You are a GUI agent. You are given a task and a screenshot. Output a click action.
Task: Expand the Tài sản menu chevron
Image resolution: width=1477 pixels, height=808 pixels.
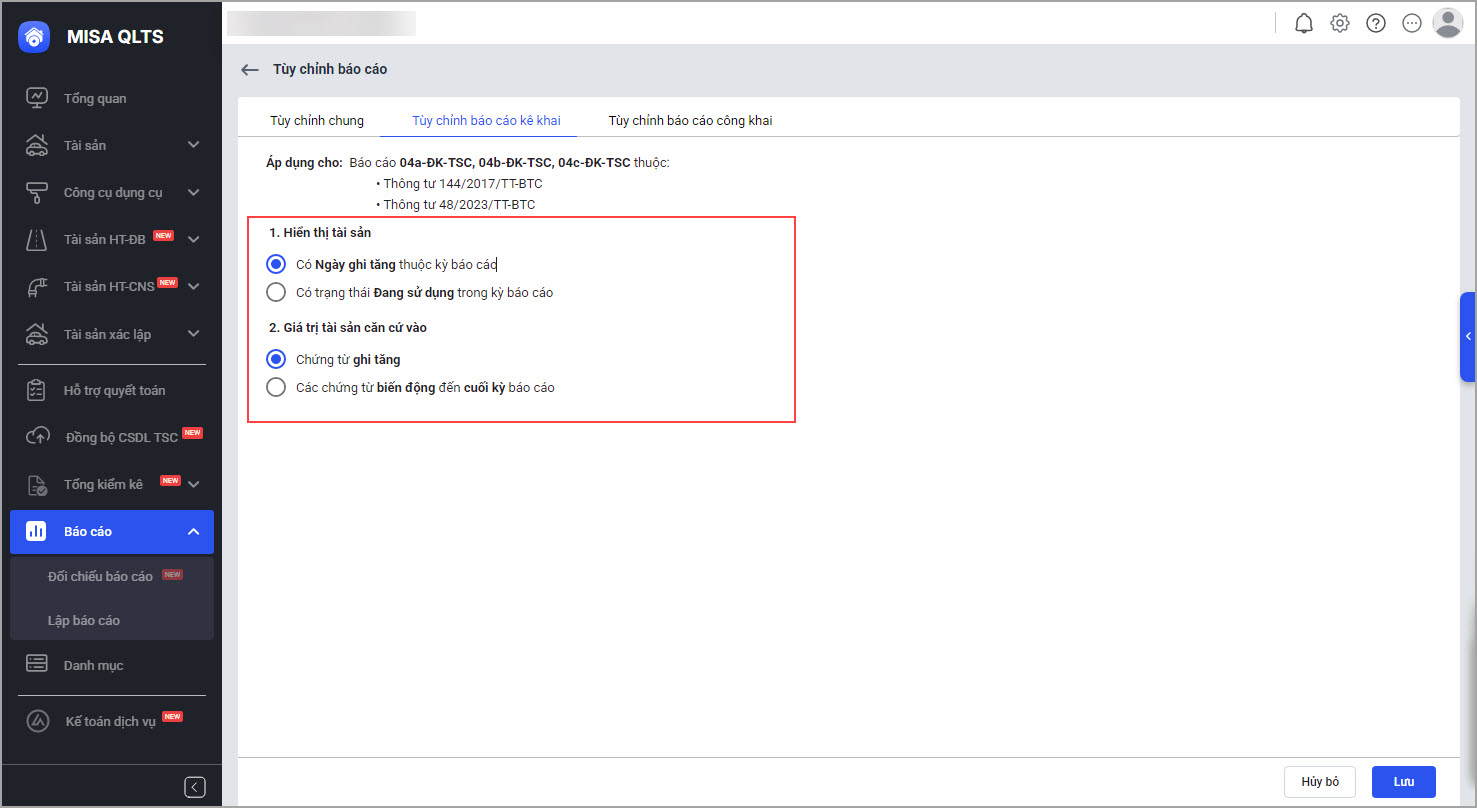(194, 145)
